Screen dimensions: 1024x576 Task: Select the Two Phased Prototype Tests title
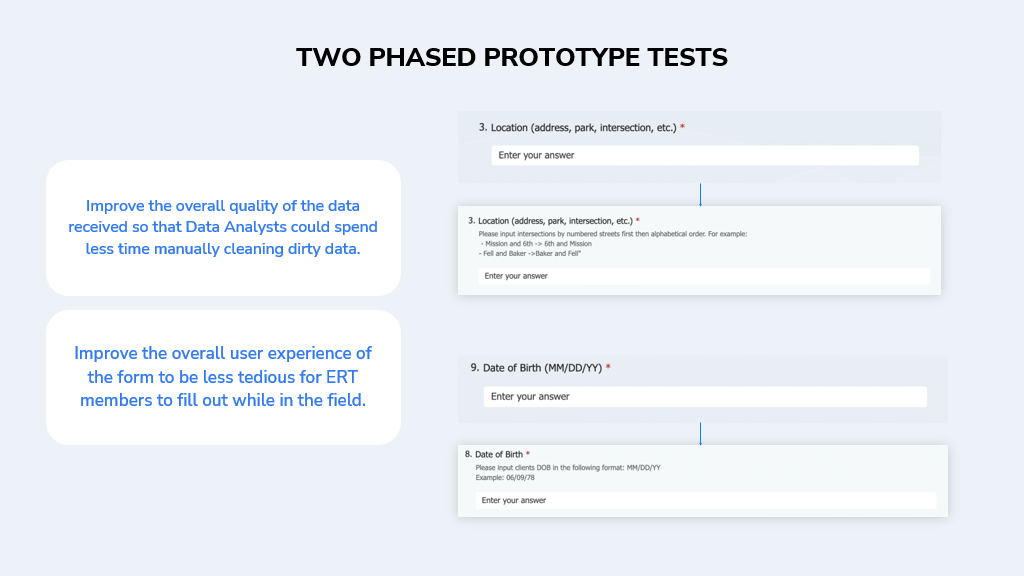pos(511,57)
